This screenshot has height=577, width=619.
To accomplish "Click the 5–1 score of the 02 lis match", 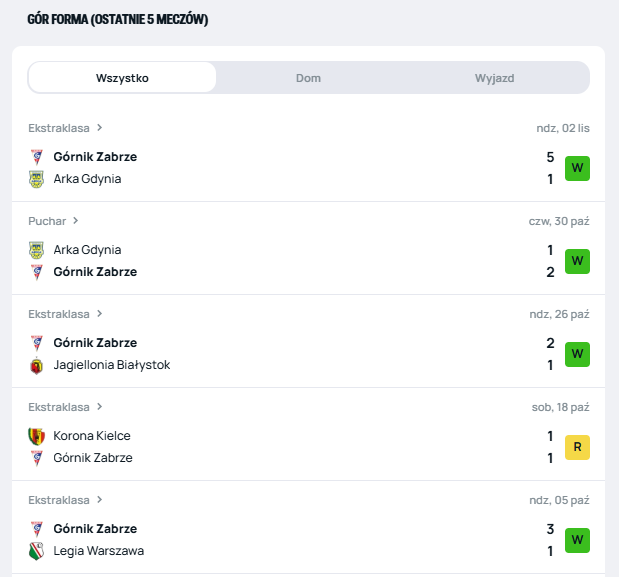I will (550, 168).
